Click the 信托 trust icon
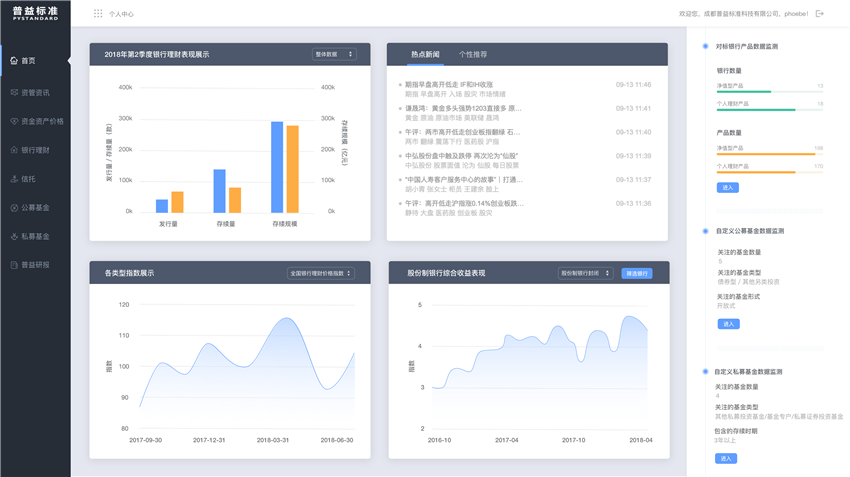The image size is (850, 477). coord(14,179)
